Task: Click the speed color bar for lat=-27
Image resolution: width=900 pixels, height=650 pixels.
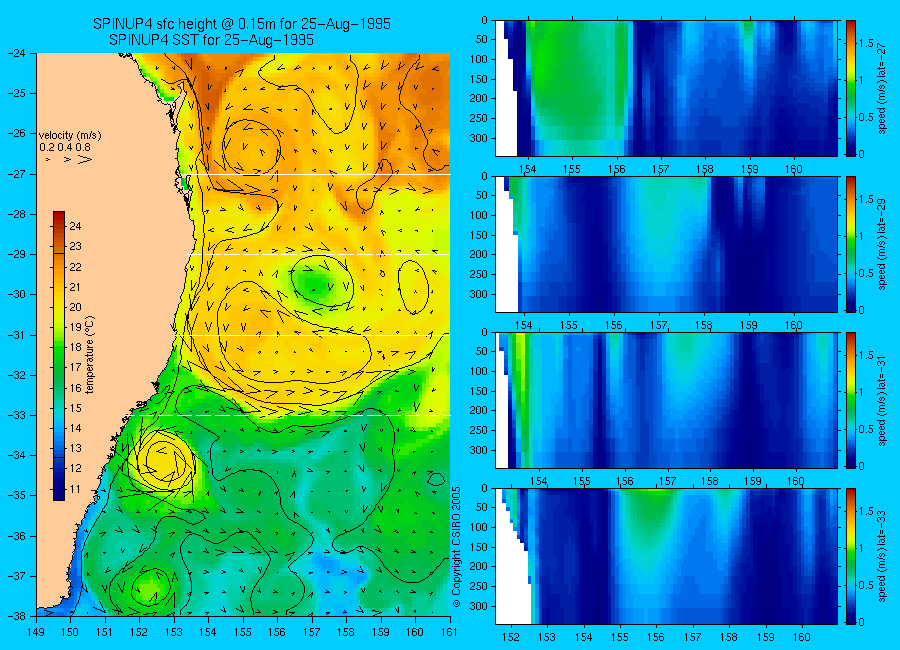Action: [x=850, y=88]
